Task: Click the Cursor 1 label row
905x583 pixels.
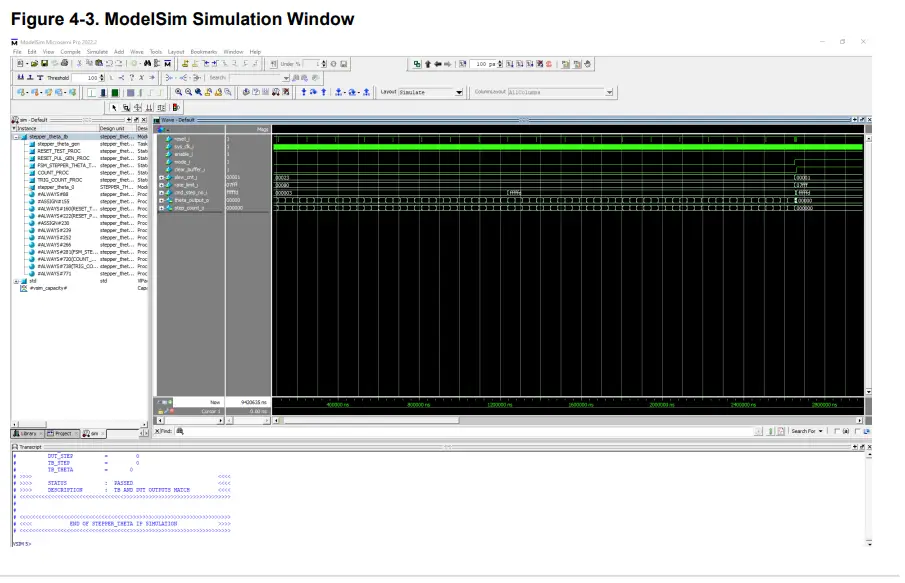Action: tap(211, 411)
